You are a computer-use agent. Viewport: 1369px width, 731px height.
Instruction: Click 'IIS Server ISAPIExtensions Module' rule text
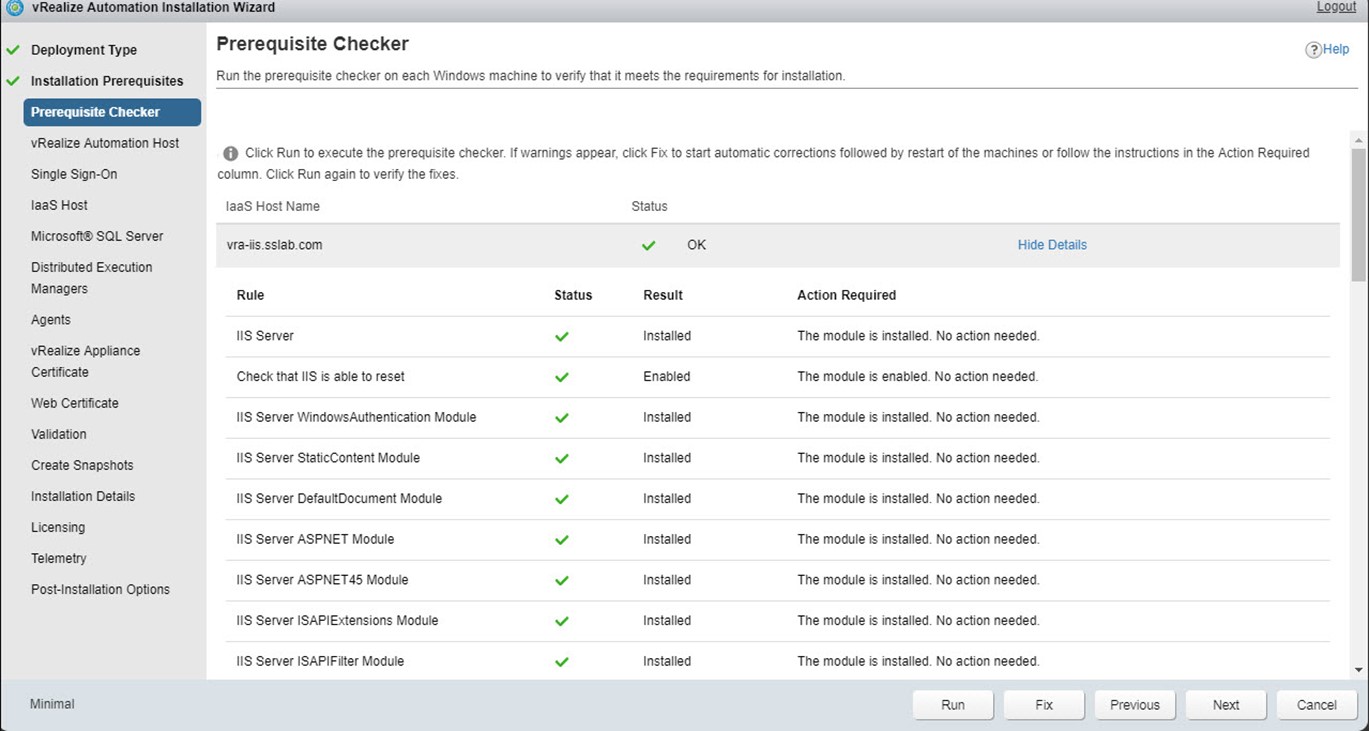click(x=337, y=621)
